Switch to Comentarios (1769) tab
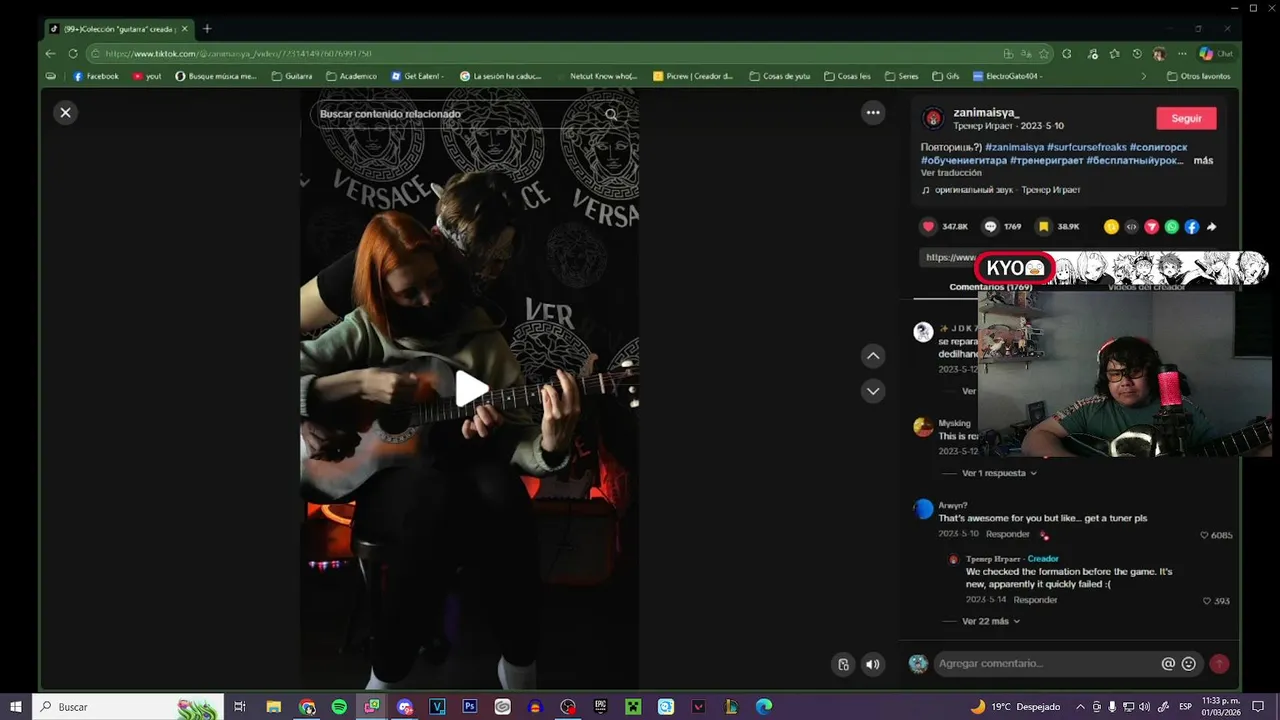 click(x=990, y=287)
